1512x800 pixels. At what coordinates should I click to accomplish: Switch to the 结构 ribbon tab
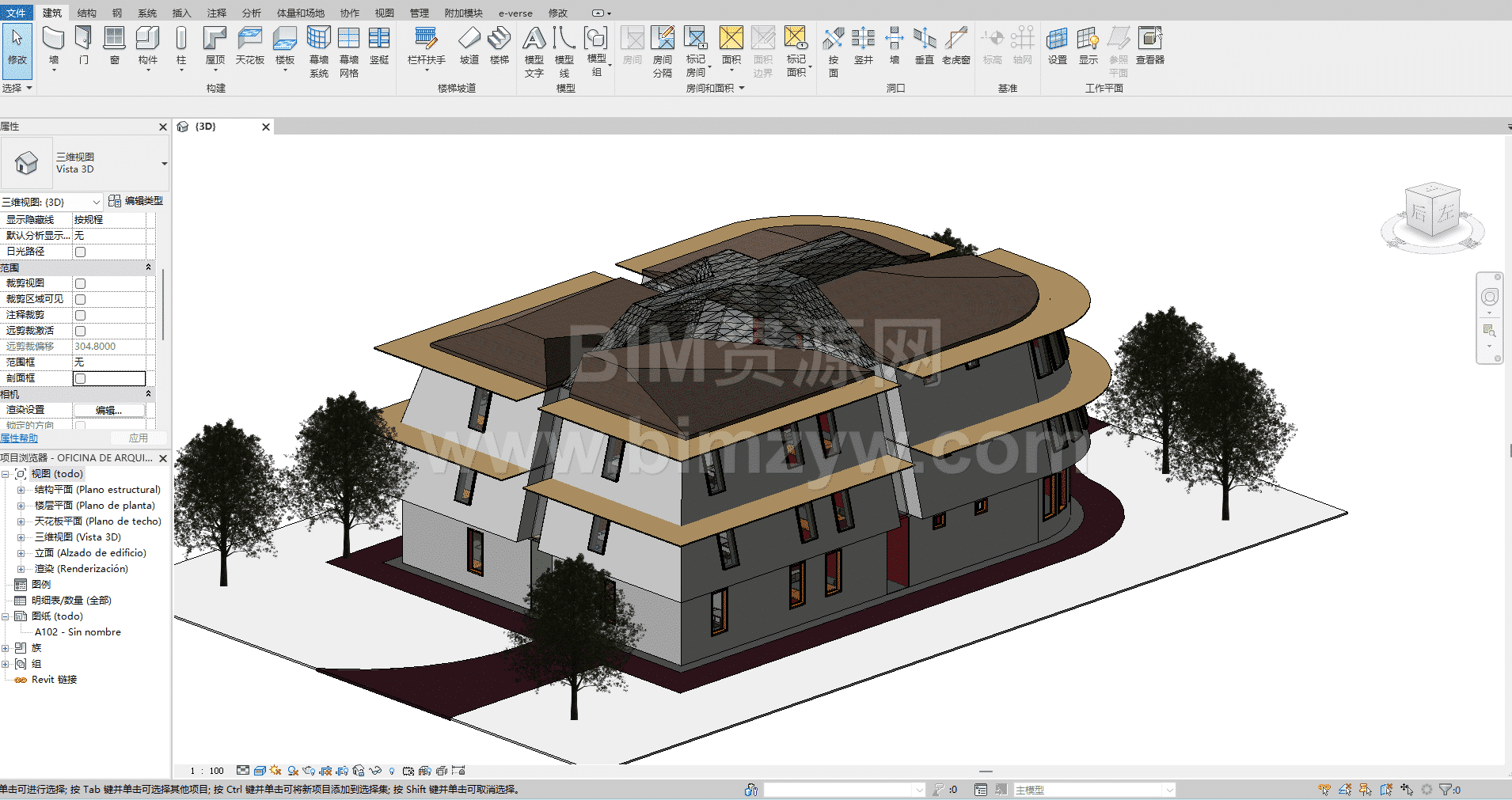[x=87, y=13]
